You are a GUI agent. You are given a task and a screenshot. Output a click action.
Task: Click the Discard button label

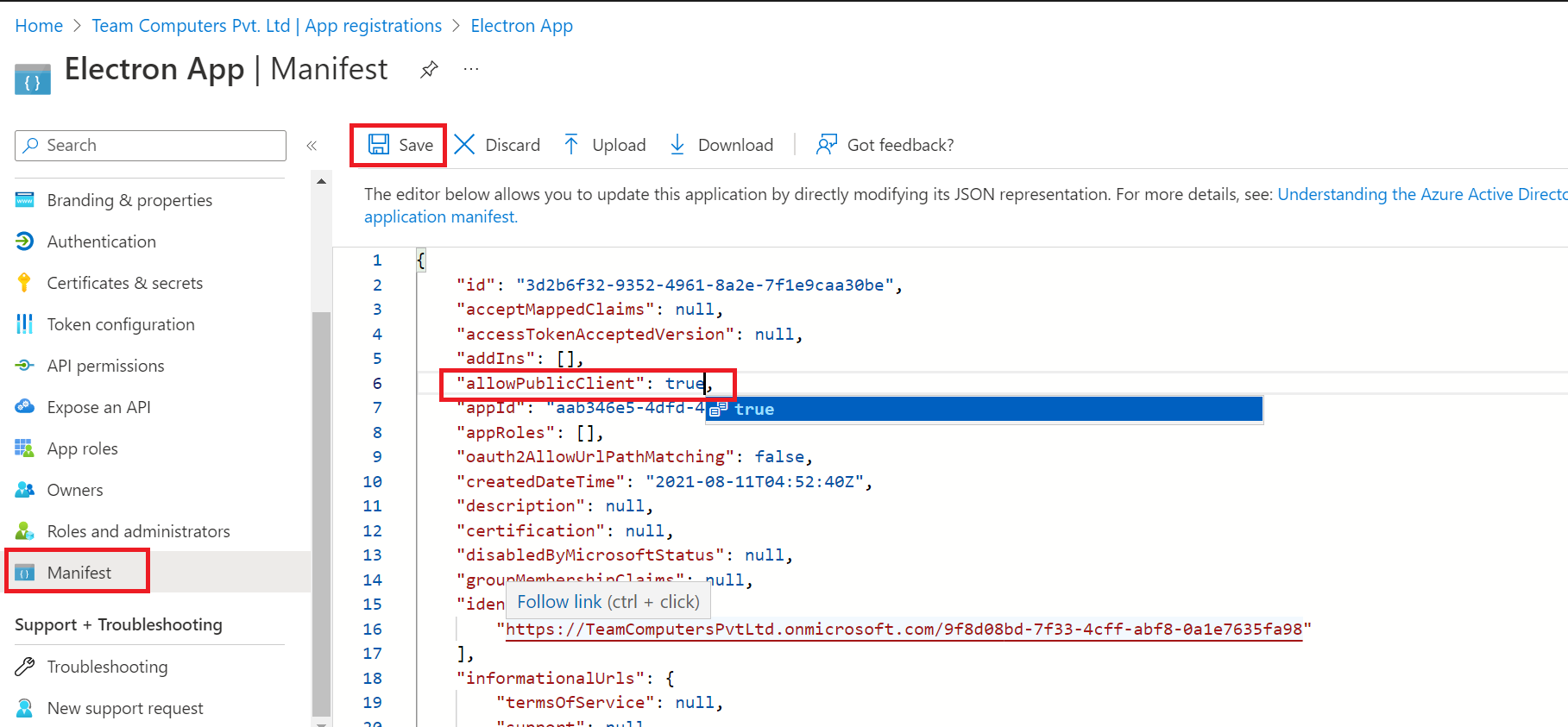[513, 145]
